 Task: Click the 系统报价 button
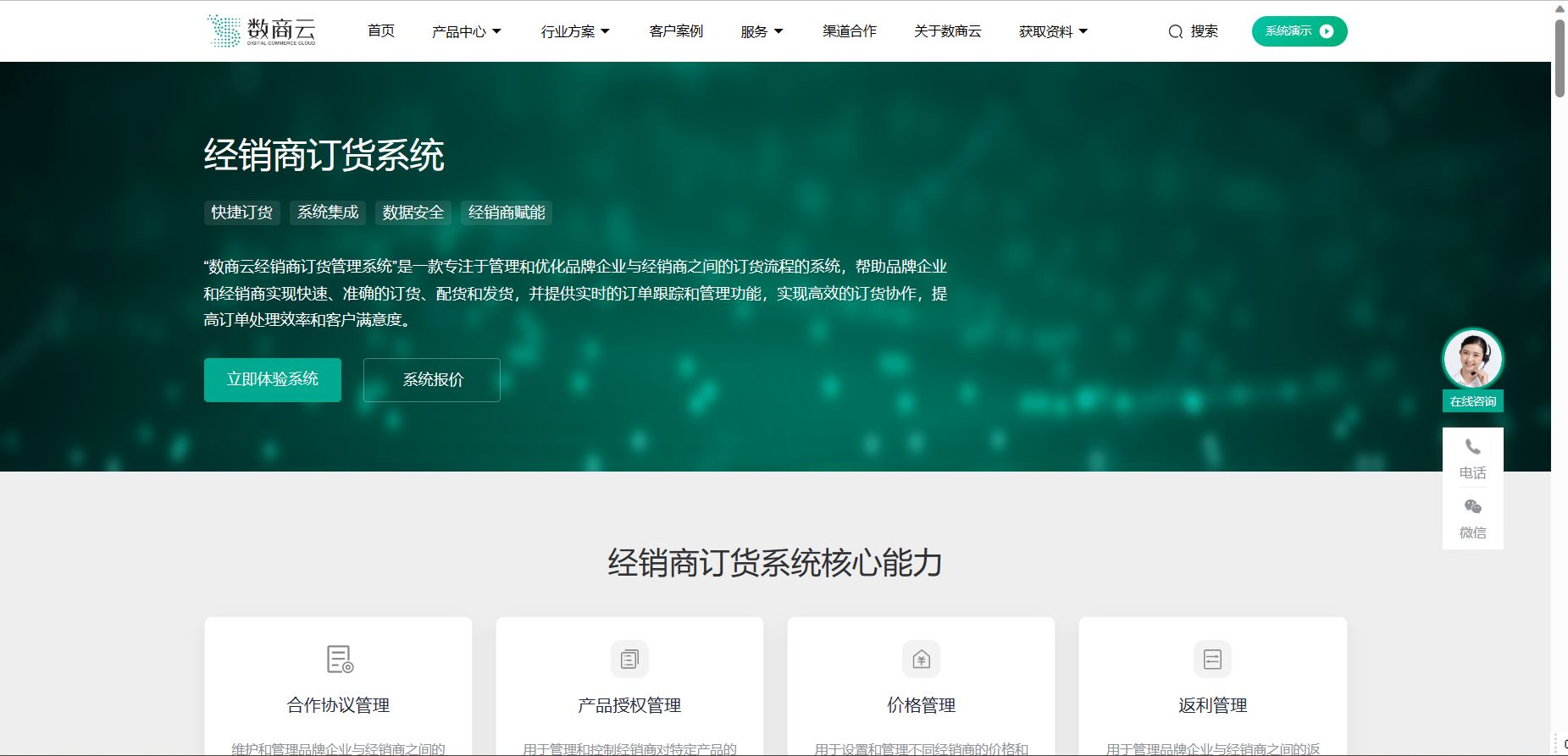click(x=432, y=380)
